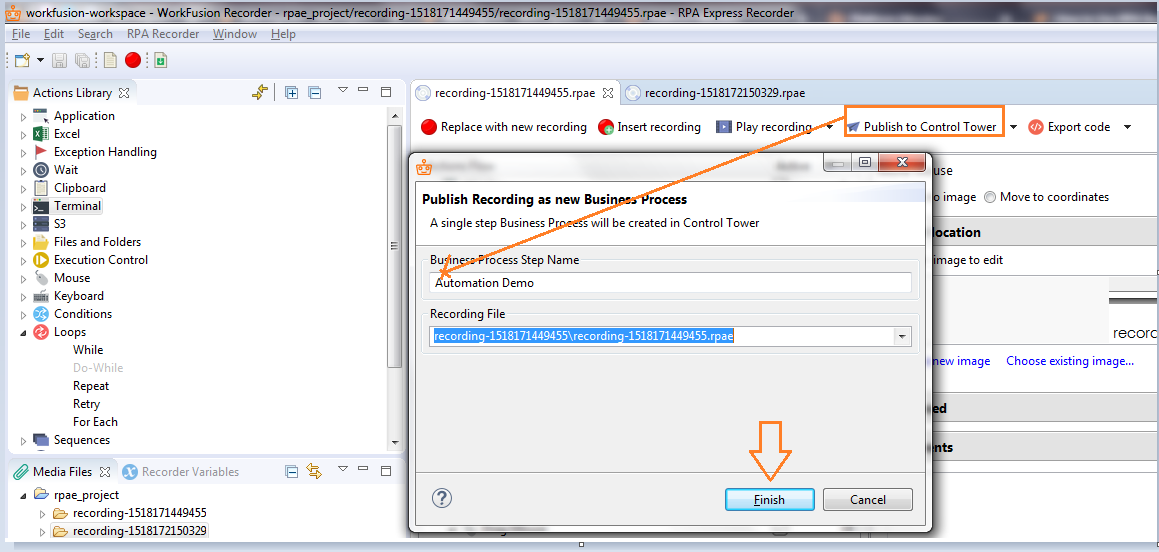Click Publish to Control Tower
The height and width of the screenshot is (552, 1159).
924,127
